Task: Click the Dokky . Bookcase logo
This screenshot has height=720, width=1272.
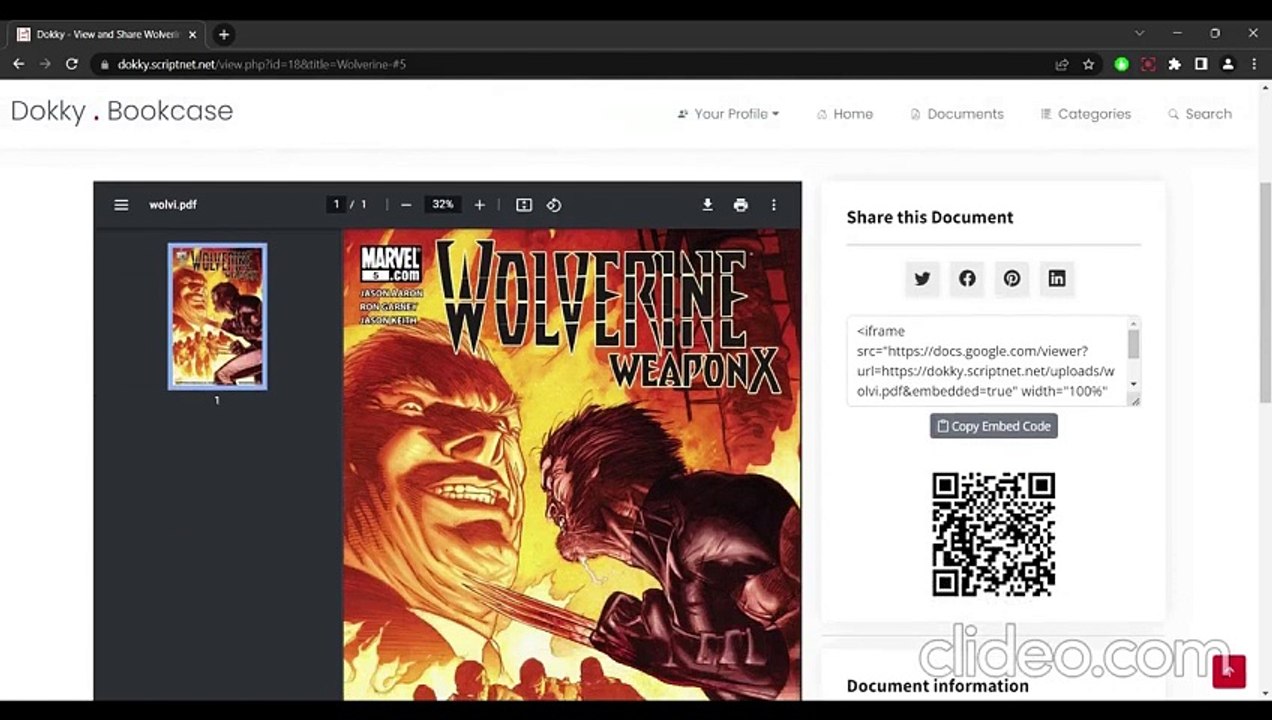Action: tap(122, 111)
